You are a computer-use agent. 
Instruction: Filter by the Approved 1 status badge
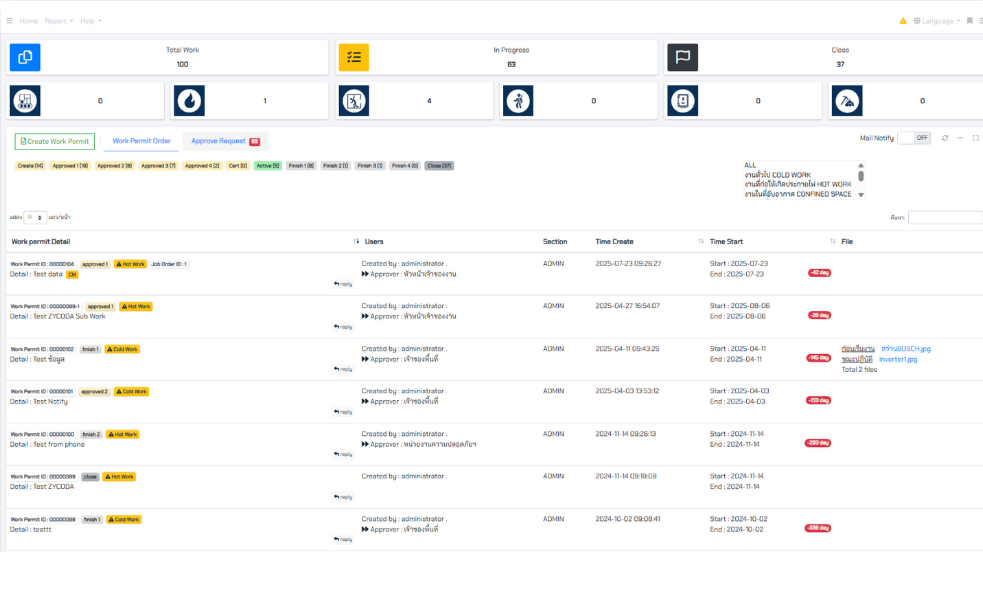click(70, 166)
